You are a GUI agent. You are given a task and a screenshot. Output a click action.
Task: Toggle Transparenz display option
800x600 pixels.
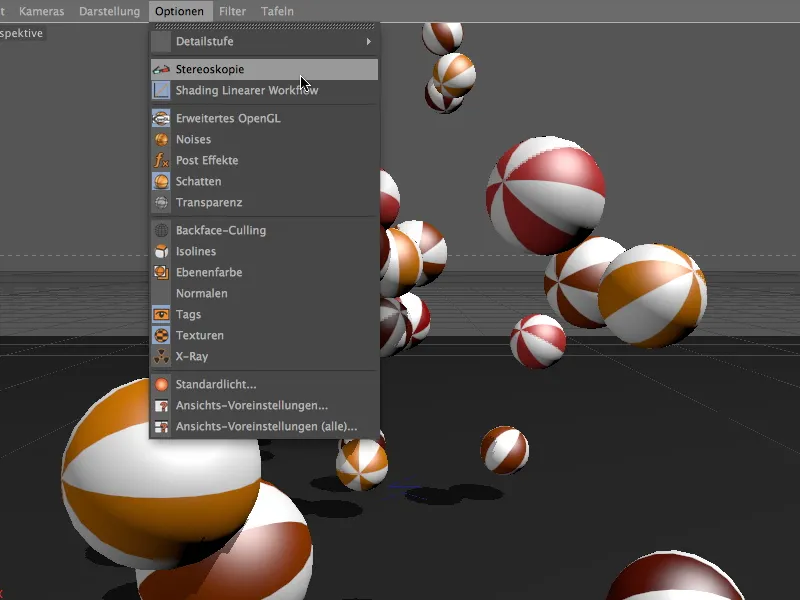click(x=264, y=203)
